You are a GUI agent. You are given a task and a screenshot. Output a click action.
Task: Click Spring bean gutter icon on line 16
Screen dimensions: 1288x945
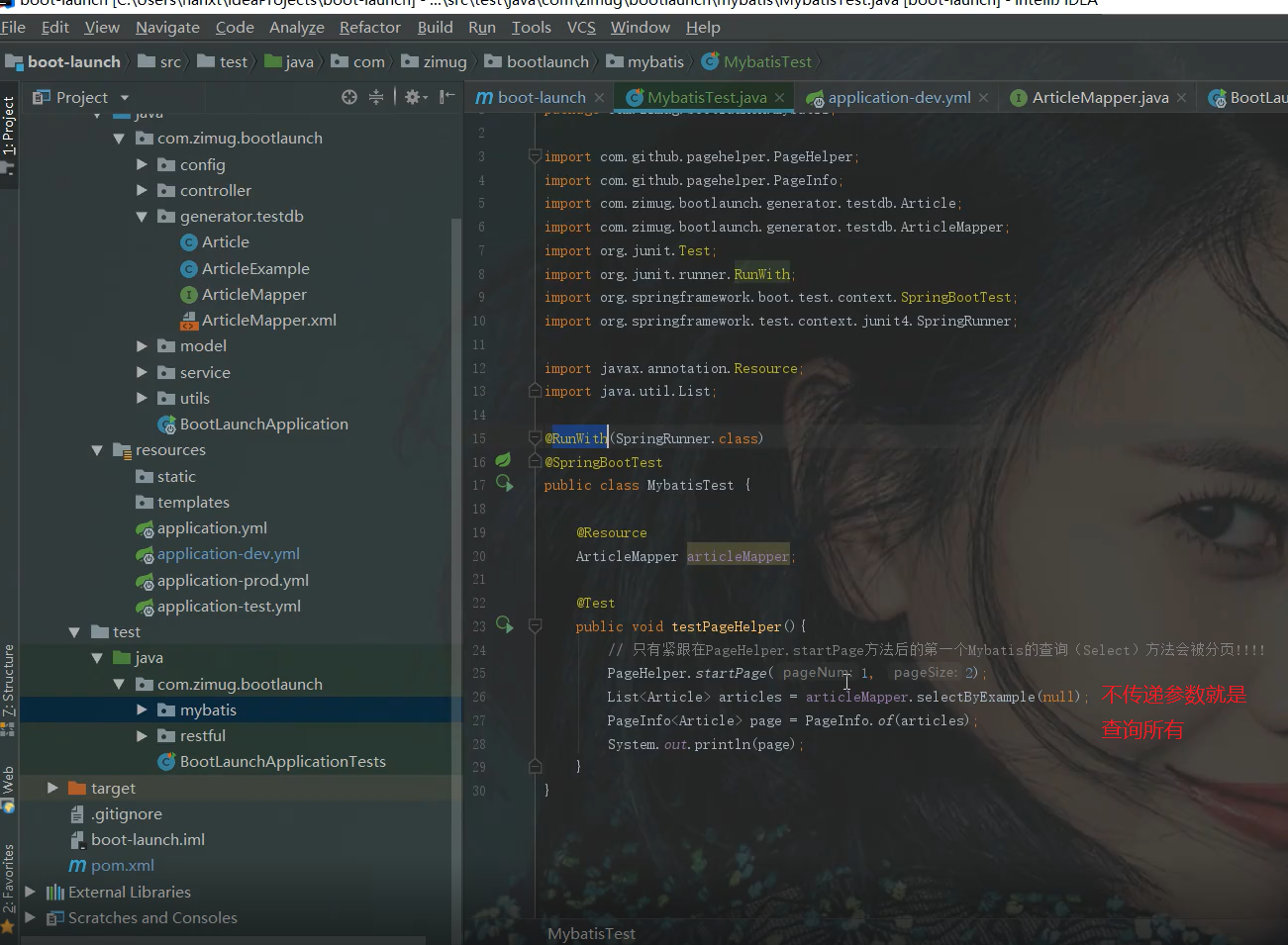tap(503, 461)
